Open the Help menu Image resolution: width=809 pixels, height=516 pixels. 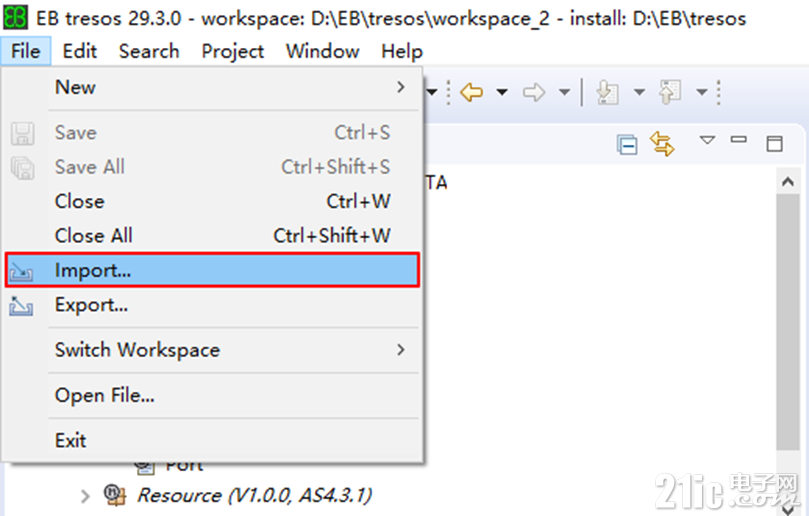(x=402, y=51)
